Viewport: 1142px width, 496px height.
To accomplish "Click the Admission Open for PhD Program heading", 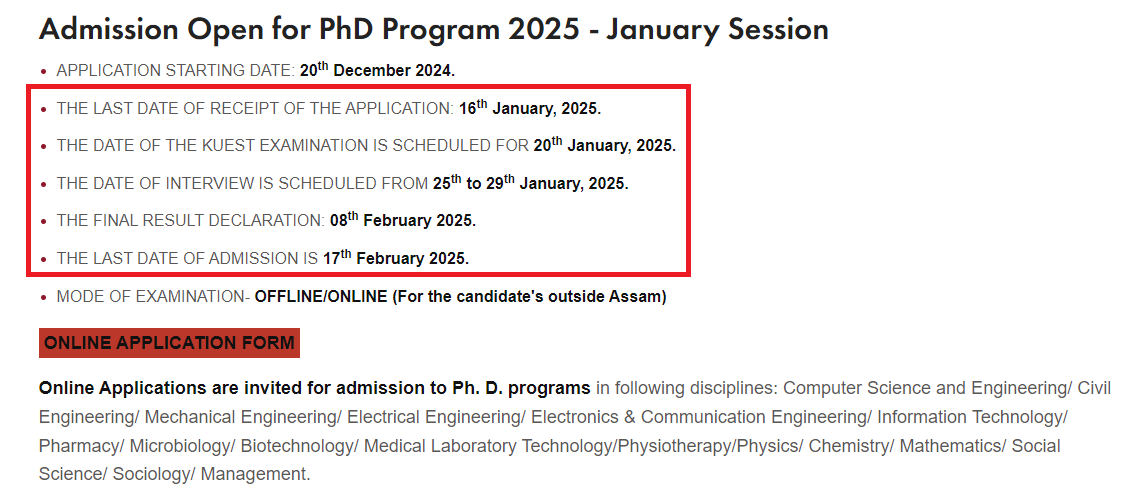I will (x=433, y=30).
